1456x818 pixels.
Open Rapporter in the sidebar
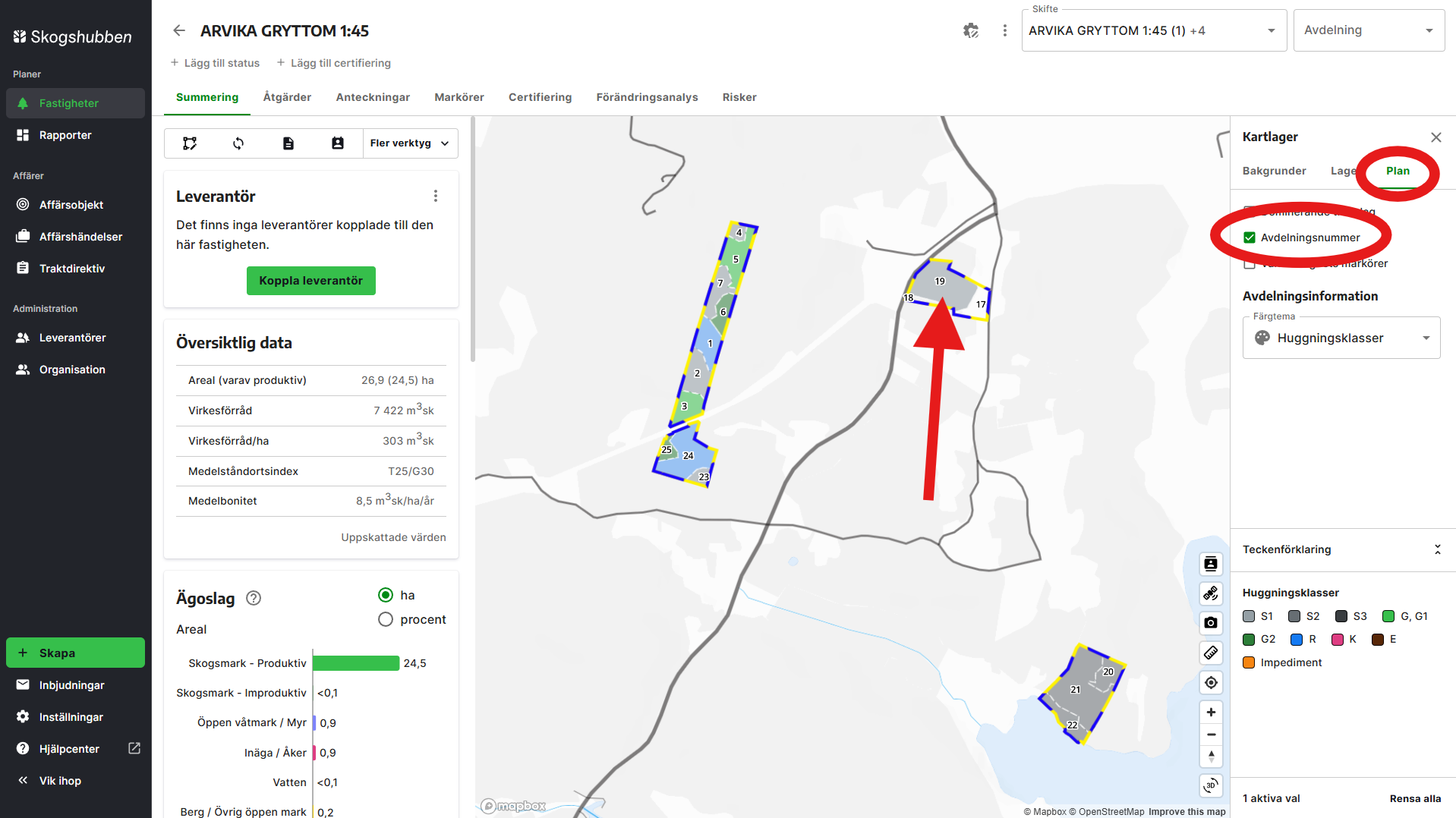(x=75, y=135)
